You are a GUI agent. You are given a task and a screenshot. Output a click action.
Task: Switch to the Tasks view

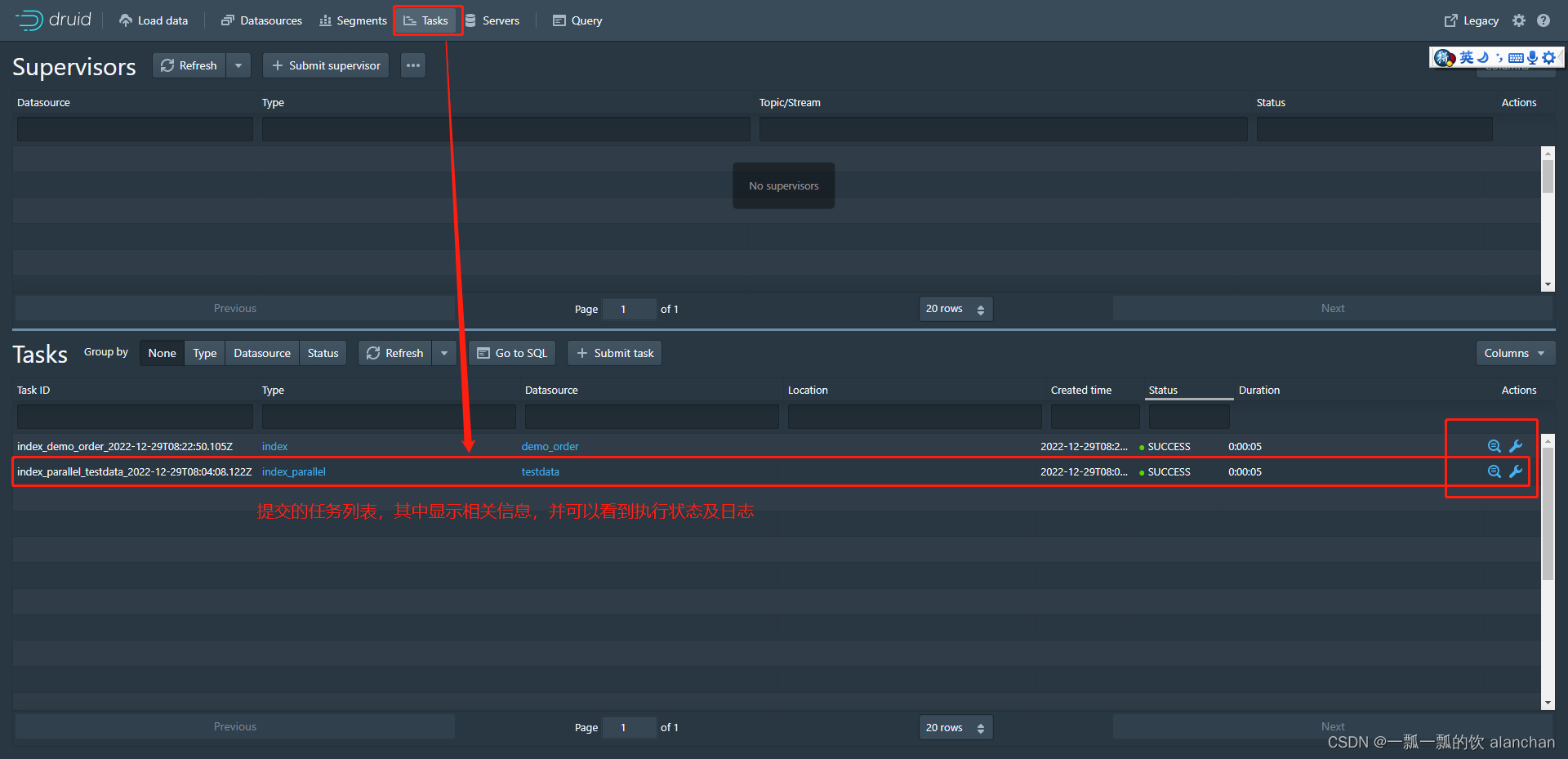[x=426, y=20]
